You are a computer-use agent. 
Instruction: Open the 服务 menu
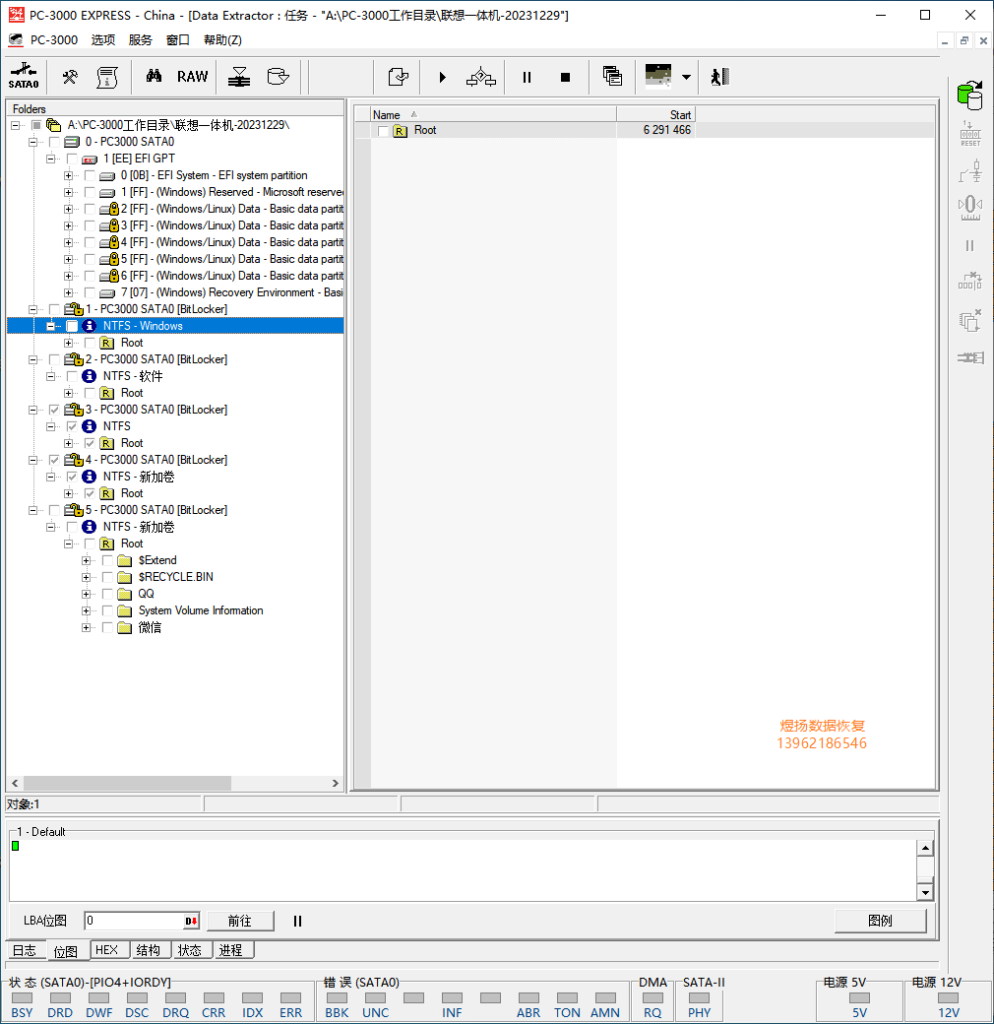point(140,40)
